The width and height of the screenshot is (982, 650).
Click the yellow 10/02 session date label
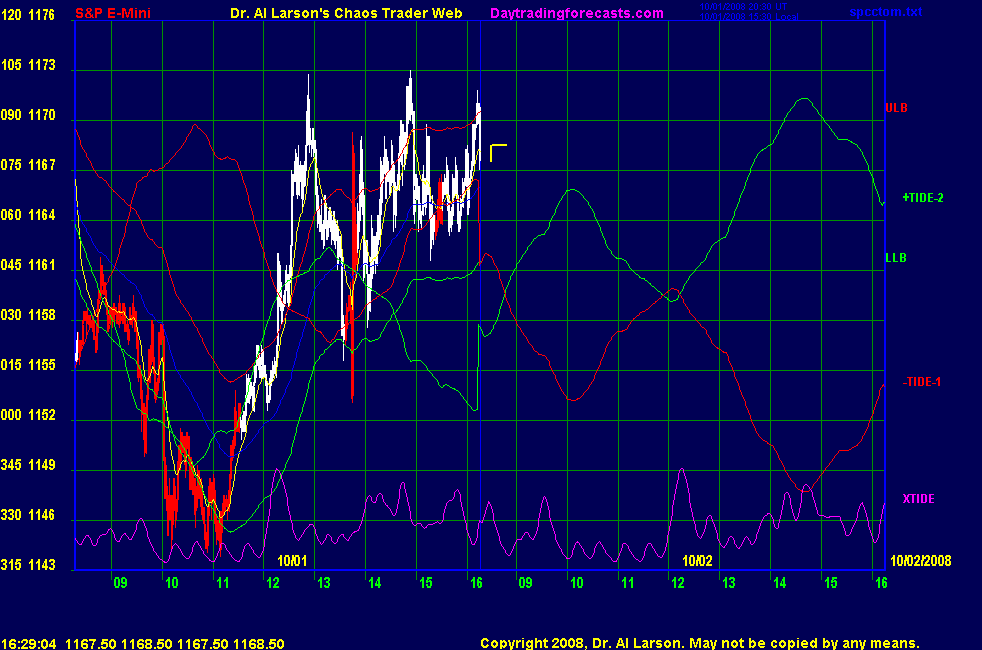pos(697,560)
